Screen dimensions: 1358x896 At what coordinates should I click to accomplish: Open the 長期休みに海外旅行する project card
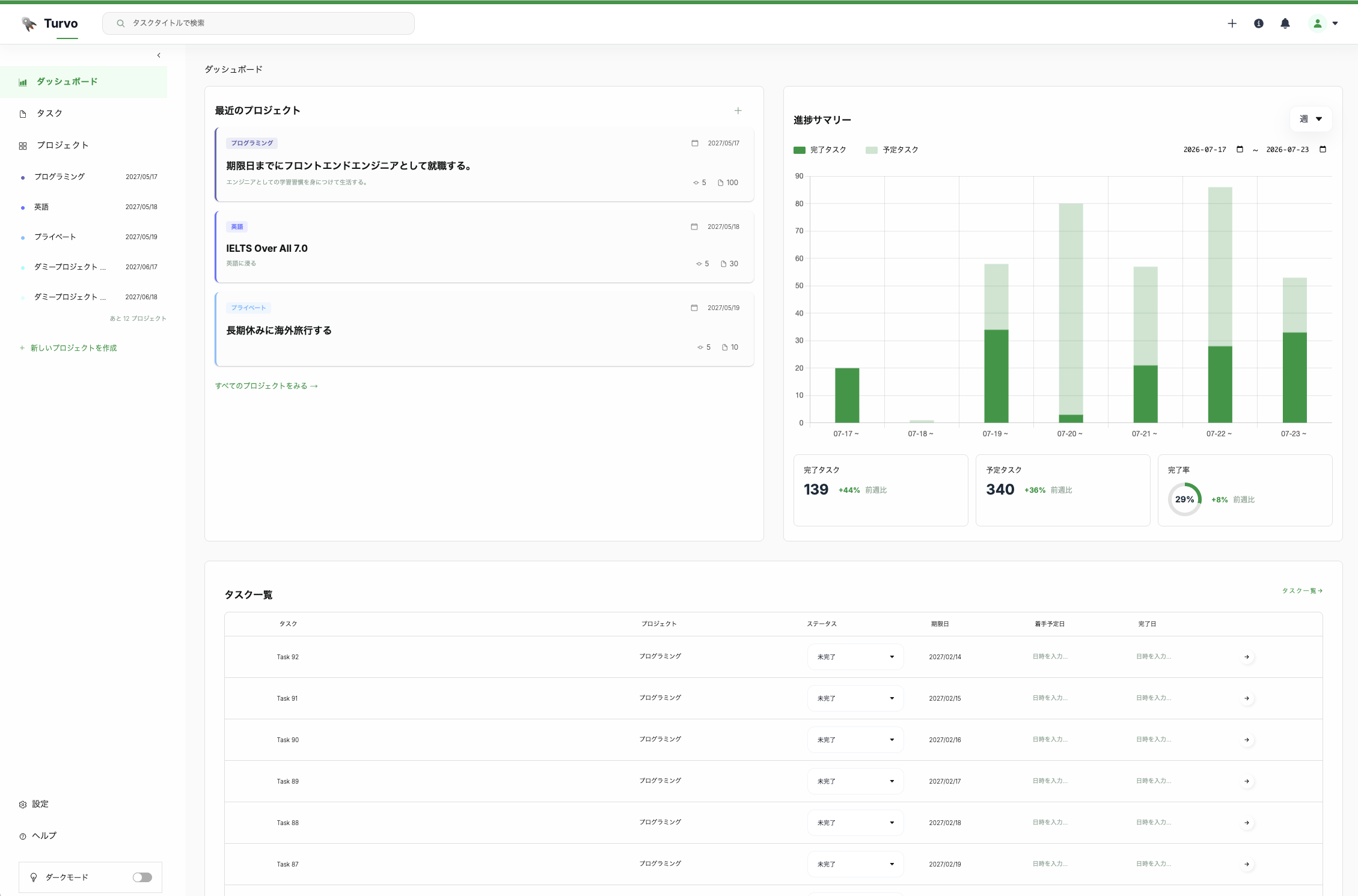click(484, 329)
